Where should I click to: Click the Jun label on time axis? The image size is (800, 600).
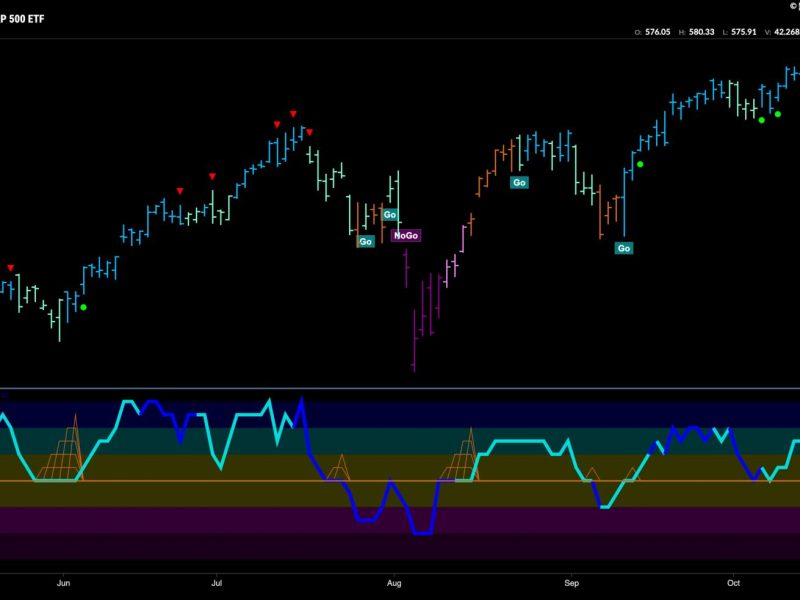click(63, 583)
